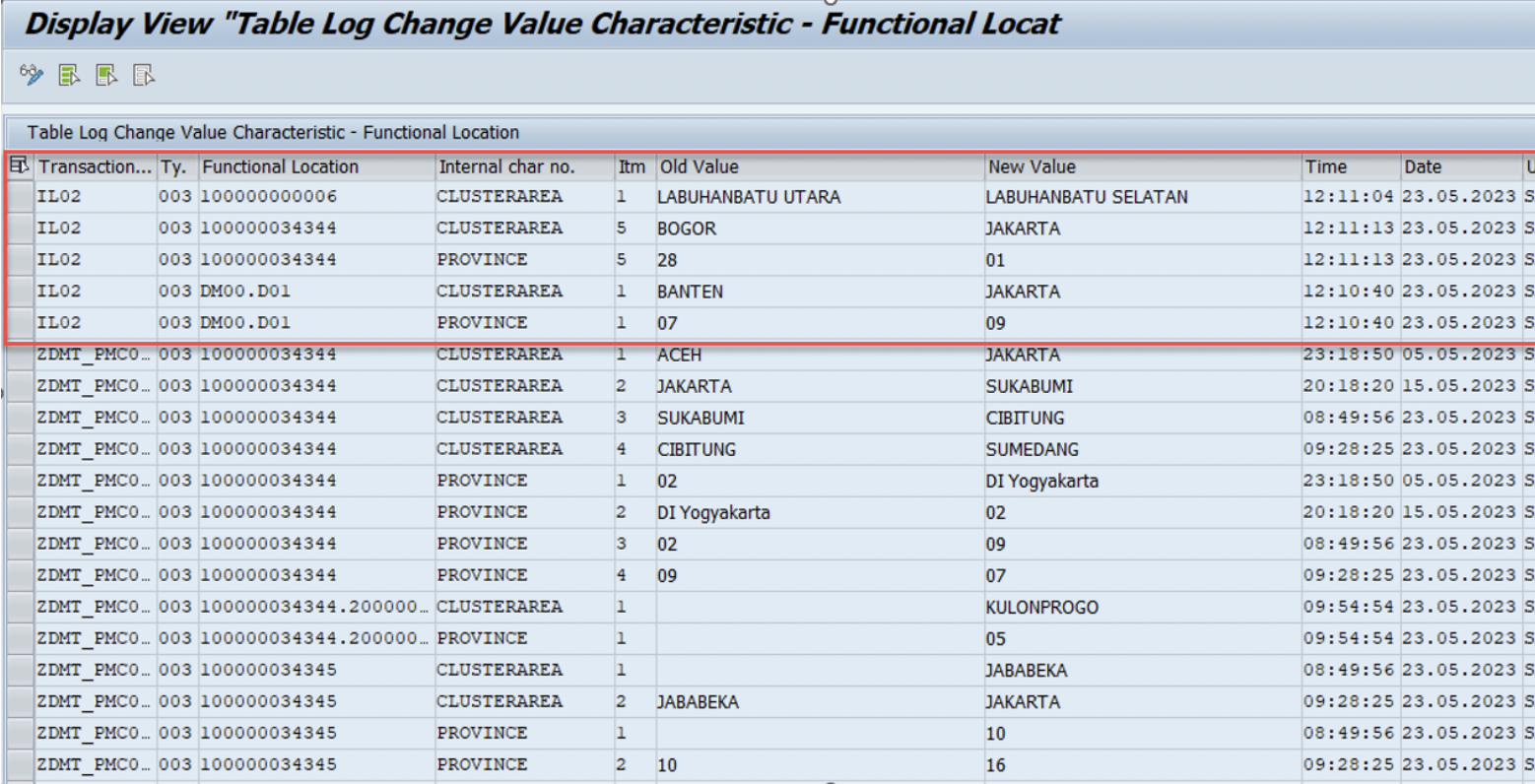Click the DI Yogyakarta new value cell

(1041, 481)
